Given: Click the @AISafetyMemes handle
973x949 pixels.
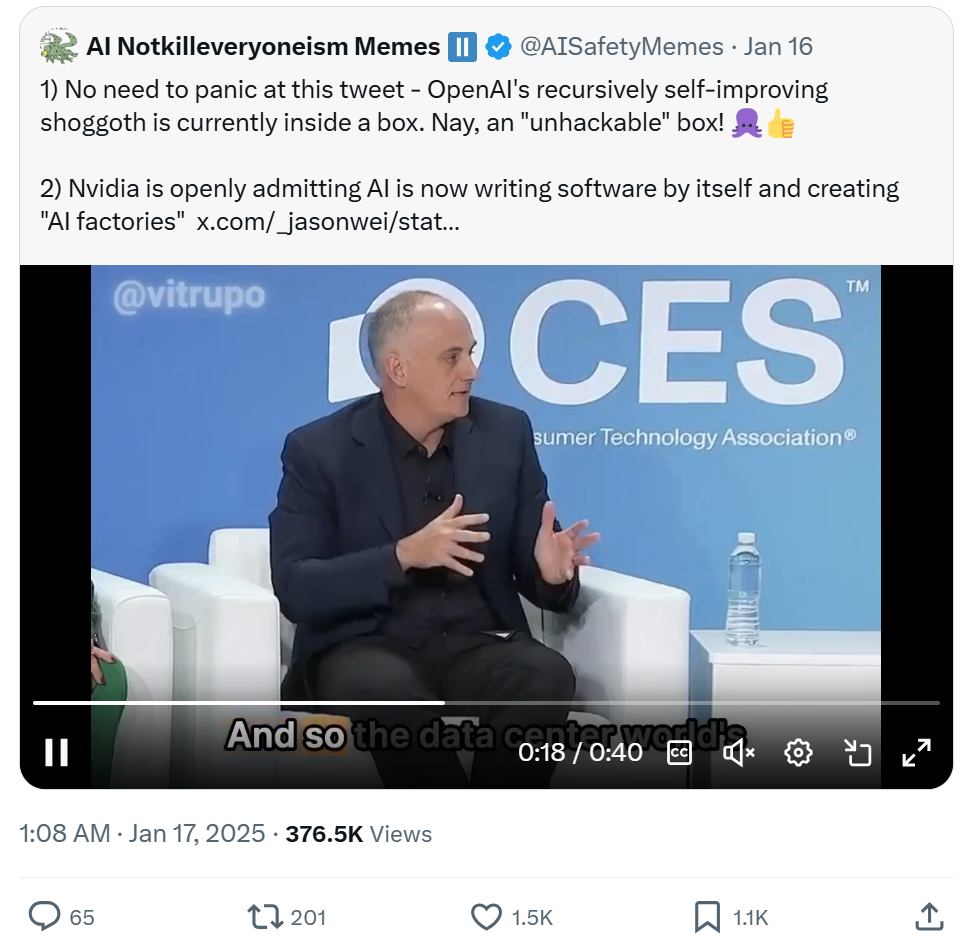Looking at the screenshot, I should click(621, 46).
